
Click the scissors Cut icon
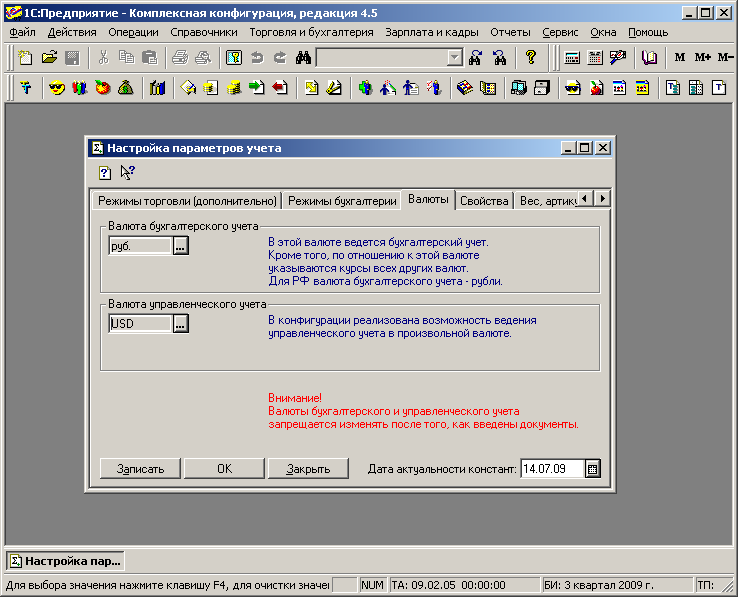point(104,57)
